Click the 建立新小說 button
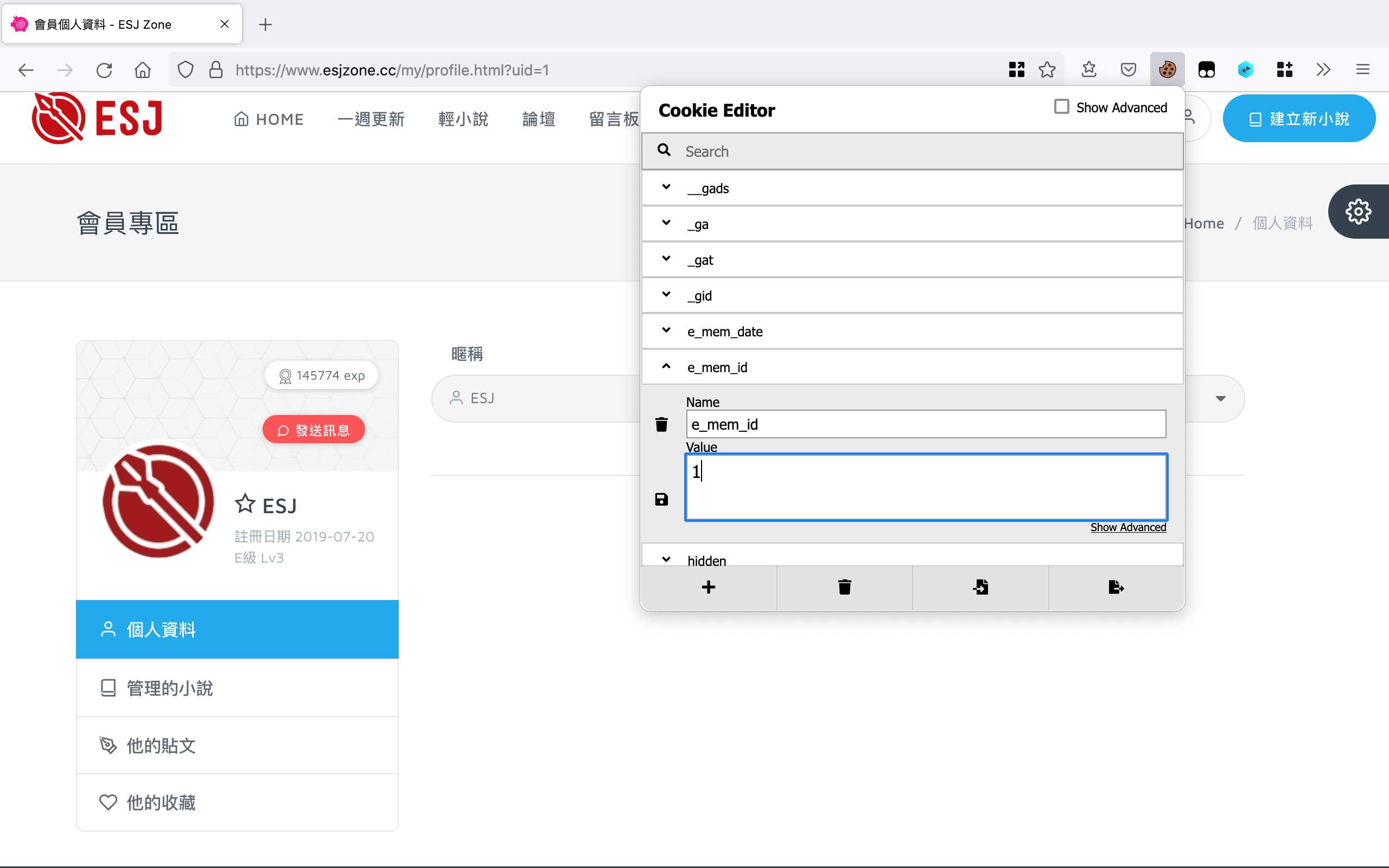Screen dimensions: 1389x868 coord(1299,118)
